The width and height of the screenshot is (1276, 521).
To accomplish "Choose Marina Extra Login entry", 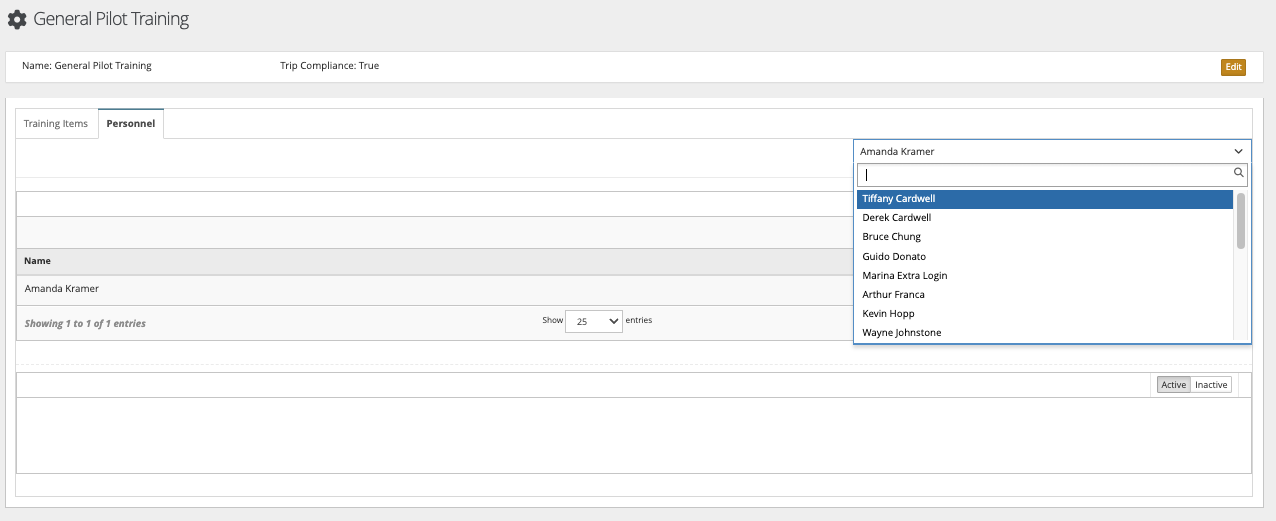I will (x=1044, y=276).
